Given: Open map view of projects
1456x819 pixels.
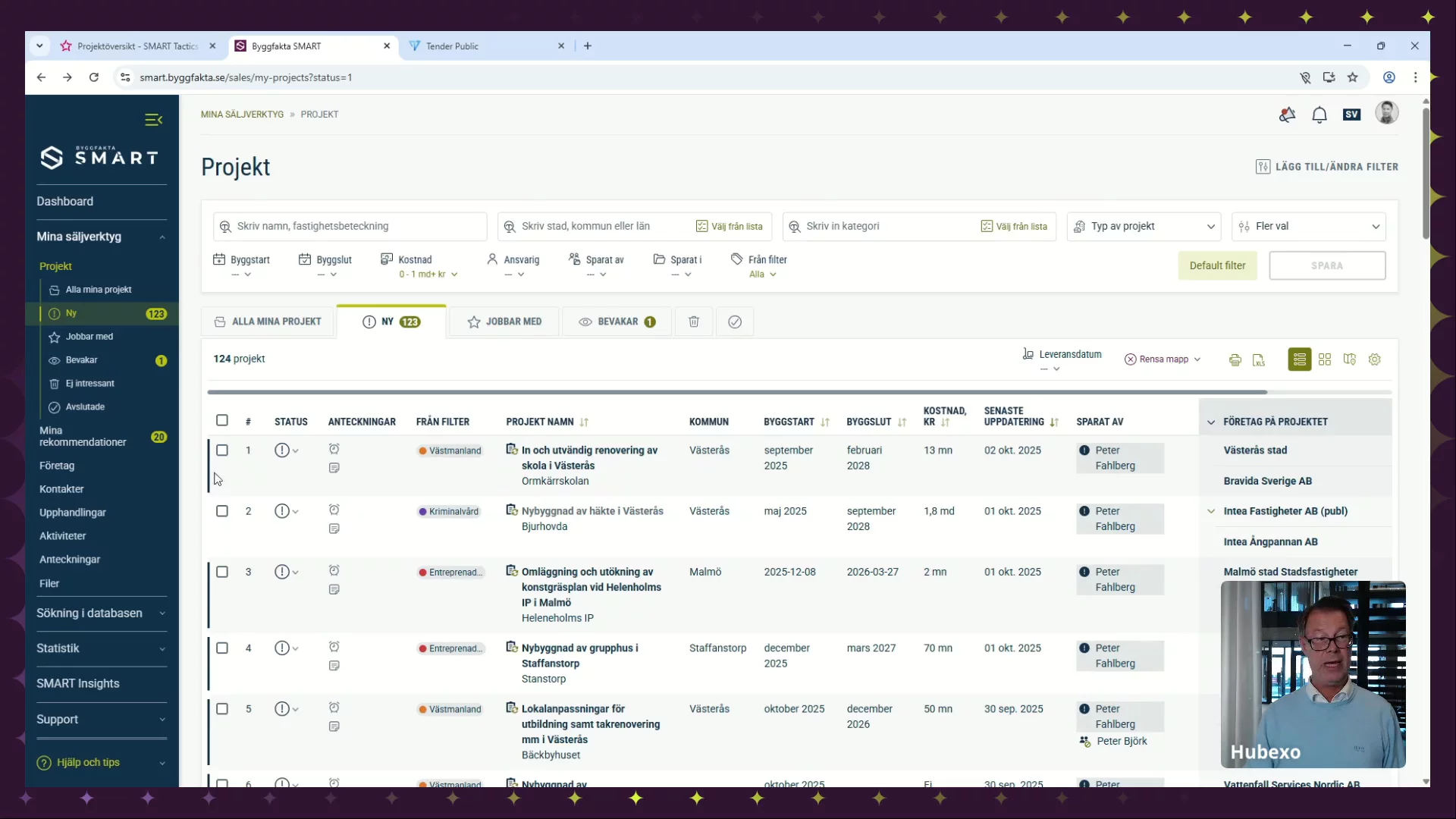Looking at the screenshot, I should pyautogui.click(x=1350, y=359).
